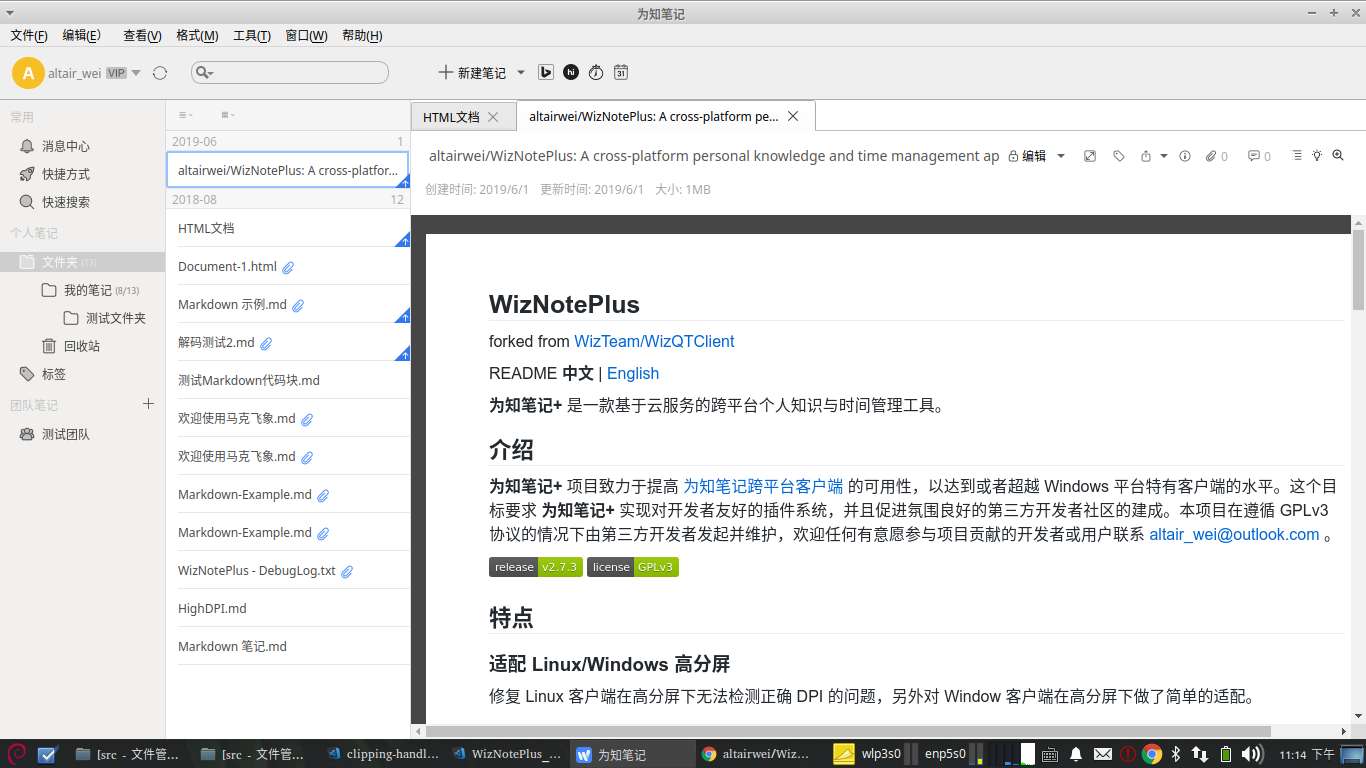Screen dimensions: 1366x768
Task: Click the green v2.7.3 release badge
Action: click(x=558, y=567)
